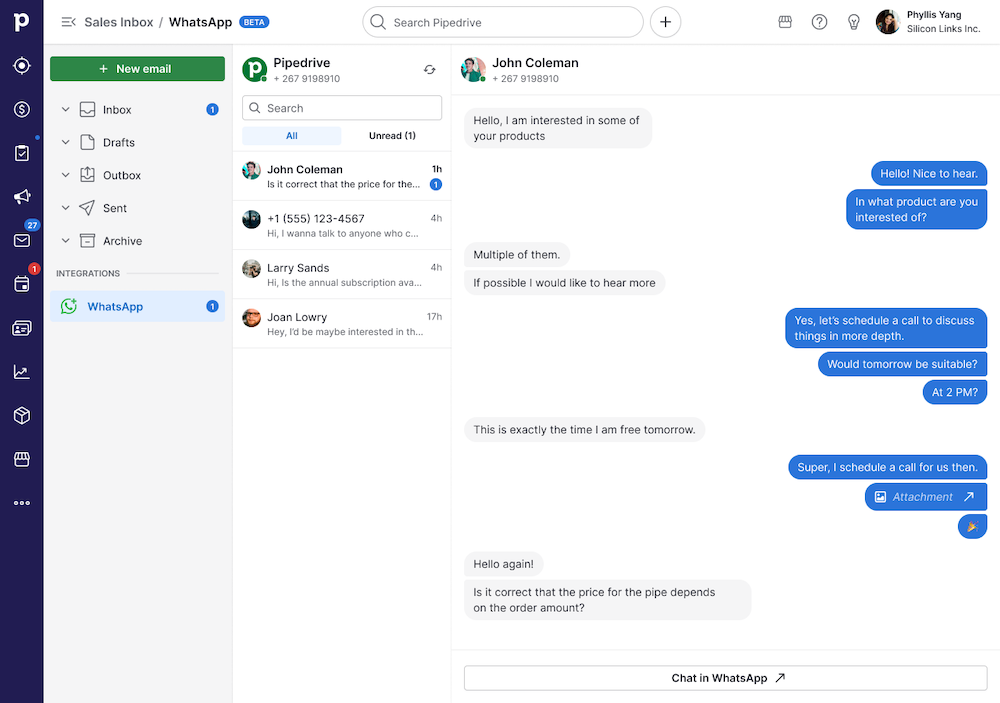
Task: Click Inbox unread count badge
Action: click(x=212, y=110)
